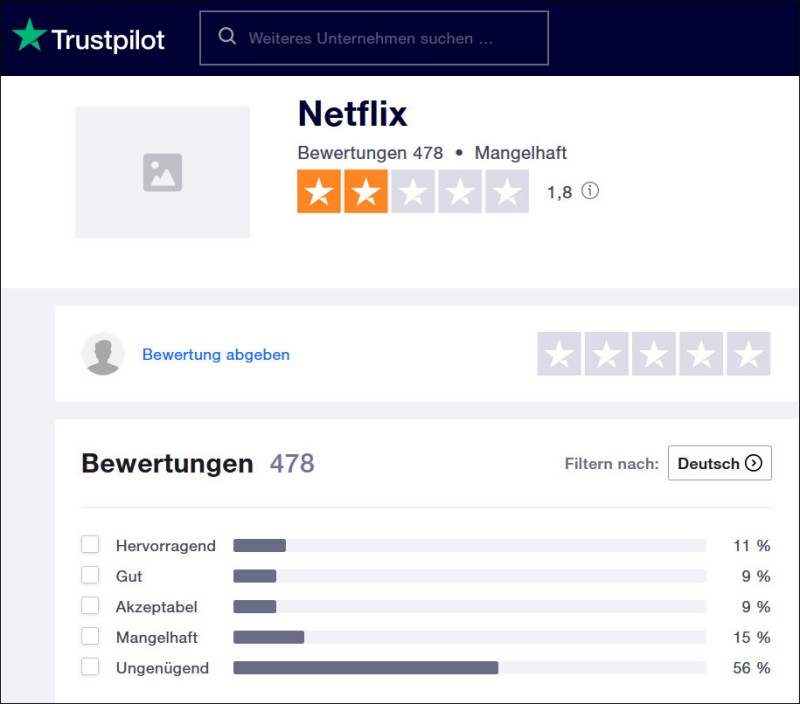Rate four stars in review box
The height and width of the screenshot is (704, 800).
[x=701, y=354]
